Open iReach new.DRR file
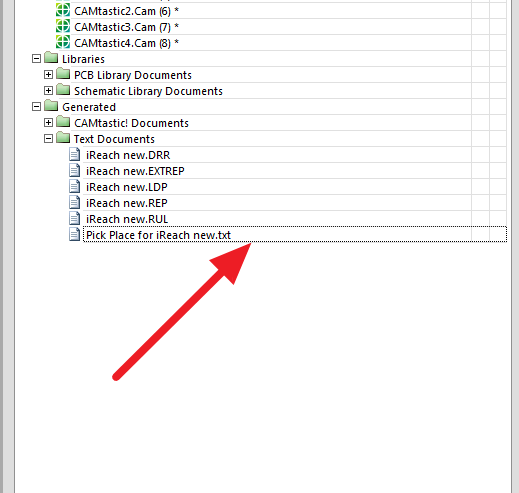 128,155
